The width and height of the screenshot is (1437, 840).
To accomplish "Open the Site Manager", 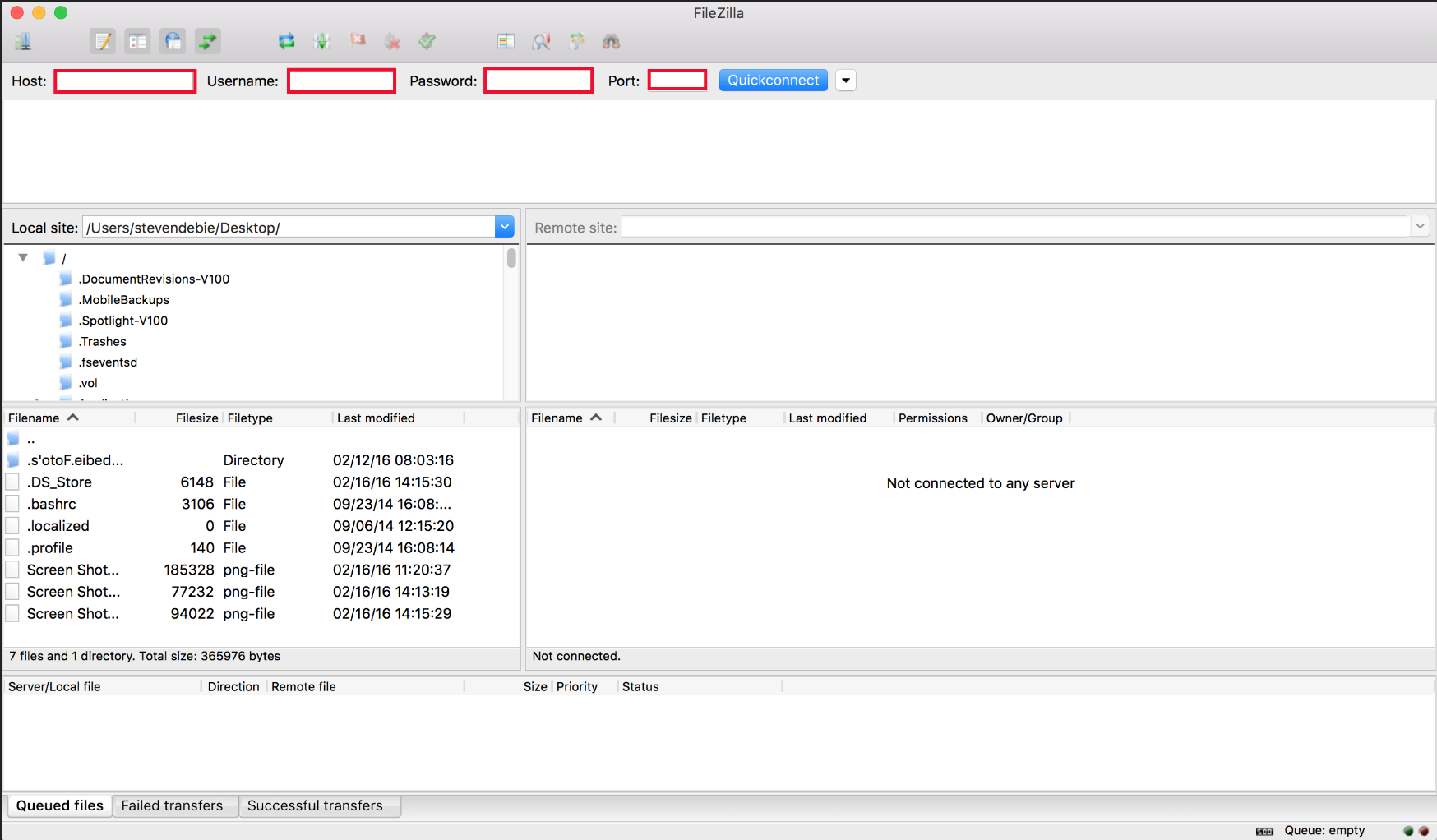I will tap(23, 41).
